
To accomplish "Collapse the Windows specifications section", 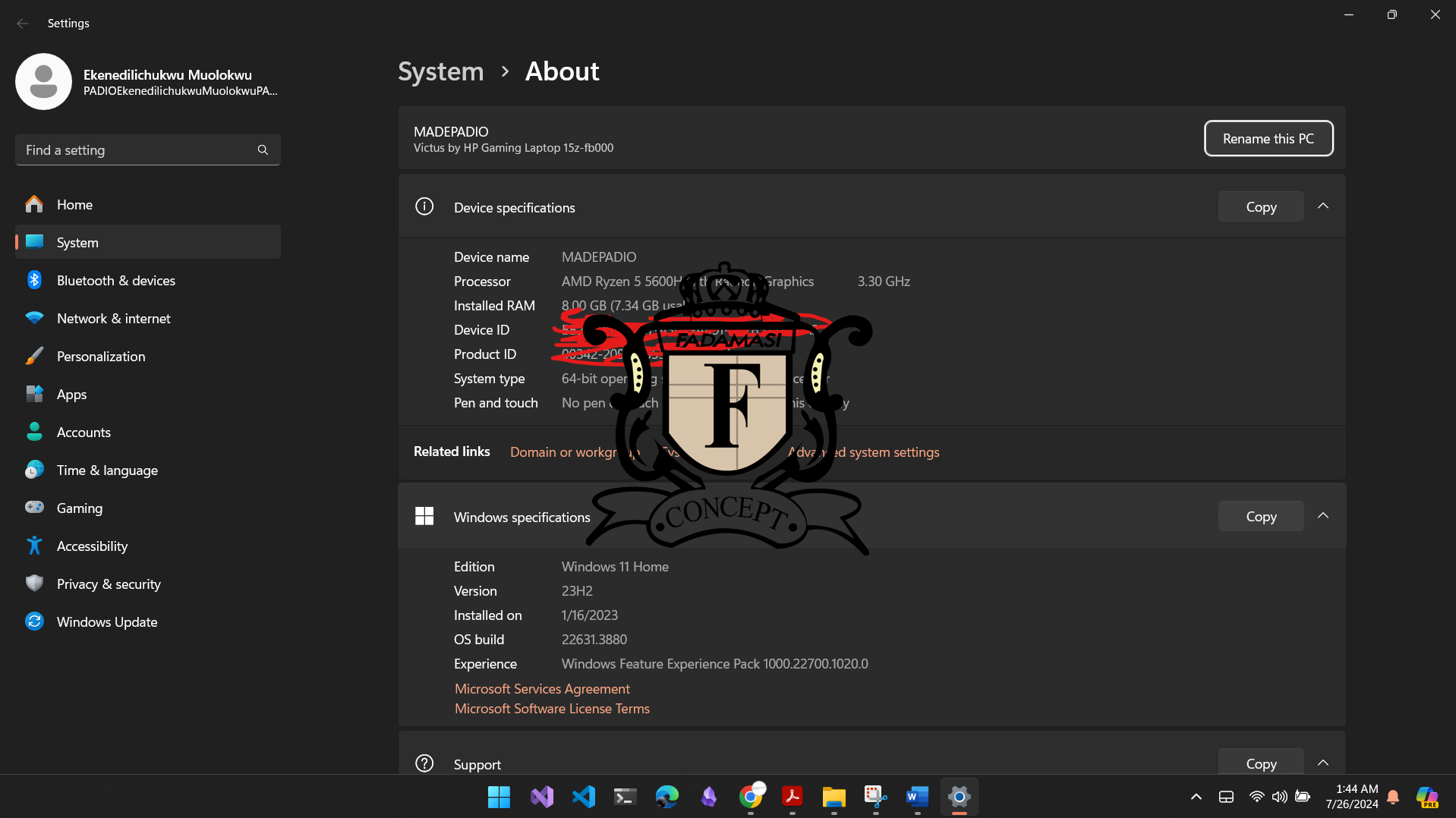I will pos(1323,516).
